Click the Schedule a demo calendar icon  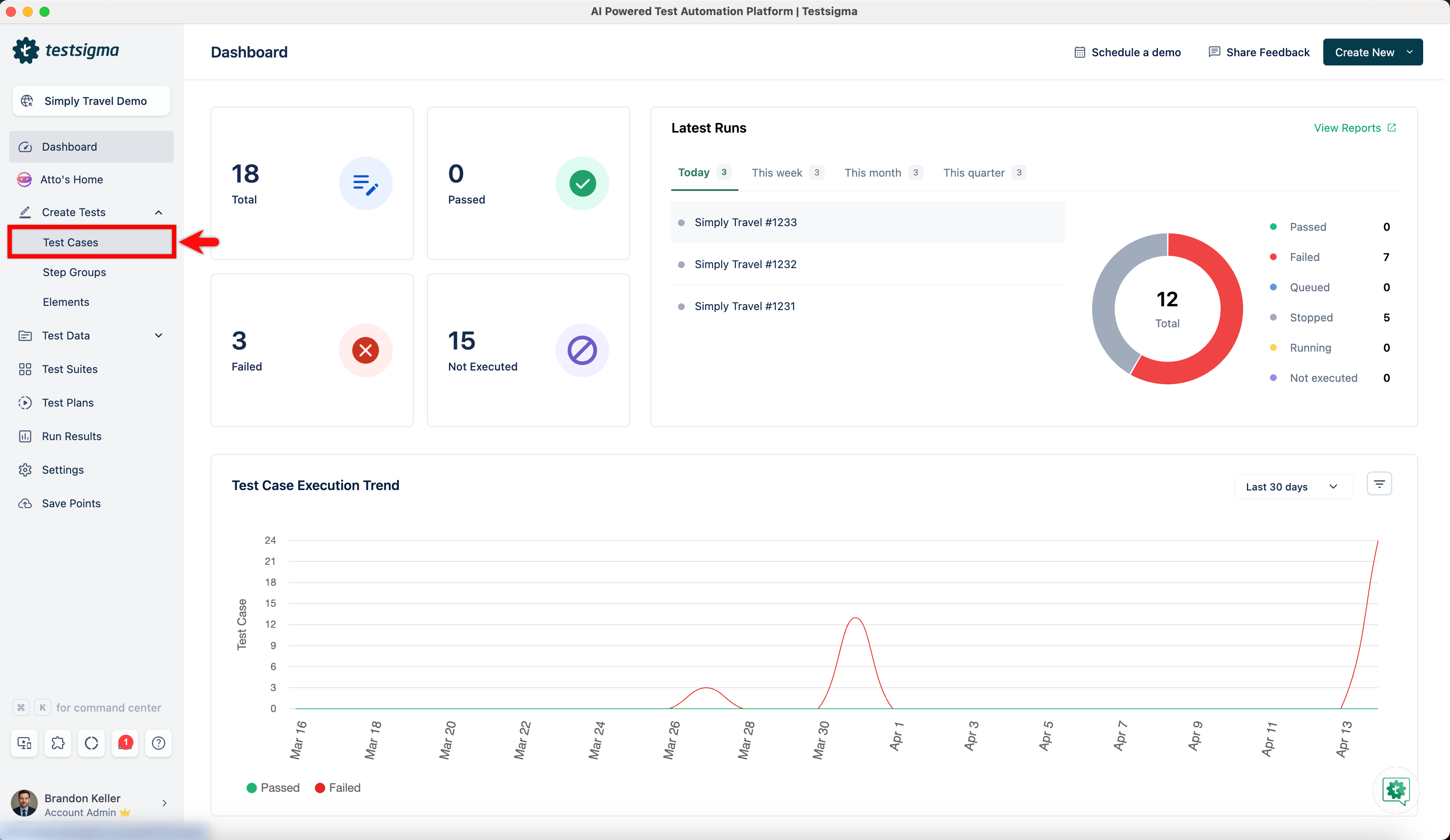(x=1080, y=52)
